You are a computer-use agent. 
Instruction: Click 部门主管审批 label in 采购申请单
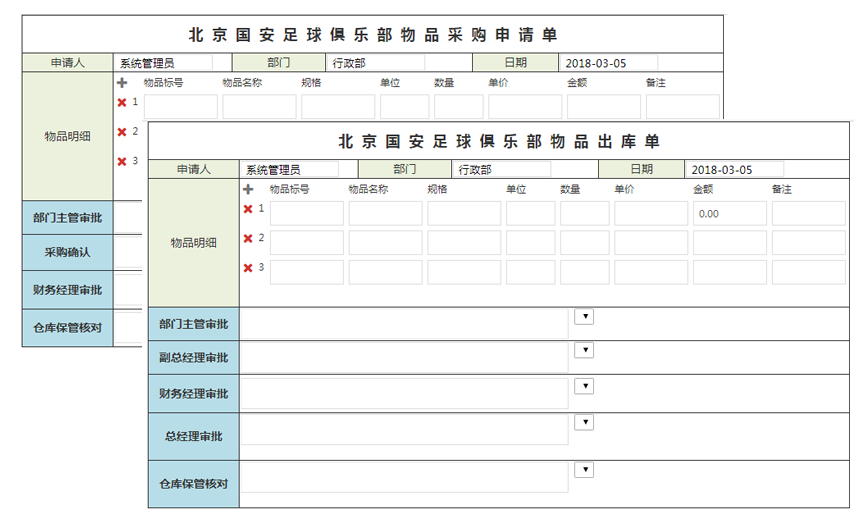67,218
